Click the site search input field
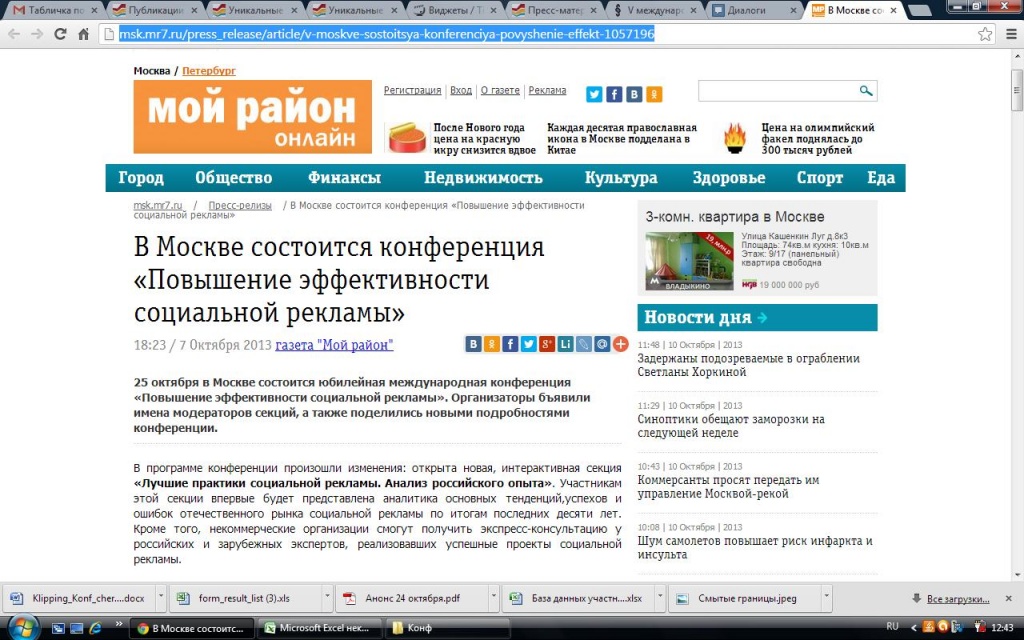1024x640 pixels. (x=777, y=91)
